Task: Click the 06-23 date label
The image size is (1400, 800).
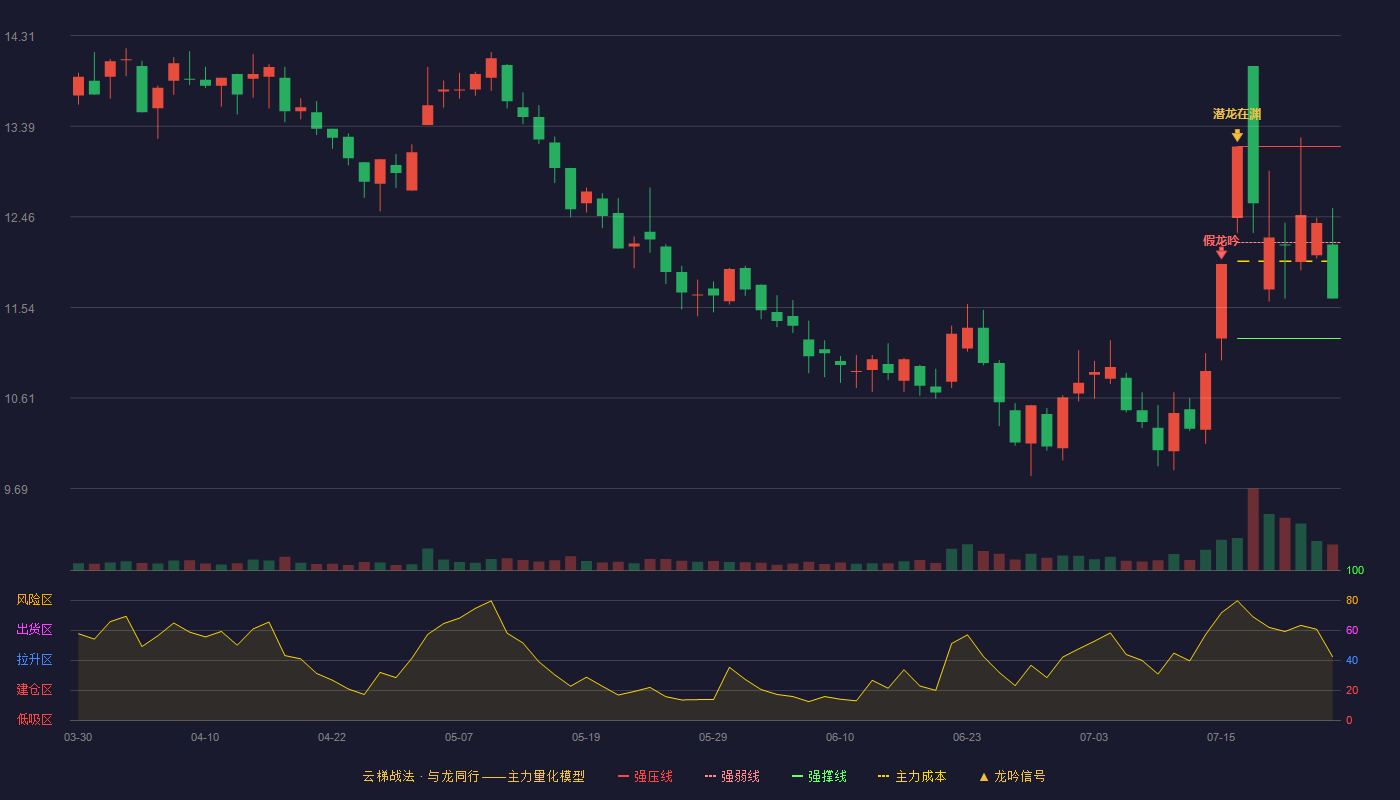Action: (x=967, y=737)
